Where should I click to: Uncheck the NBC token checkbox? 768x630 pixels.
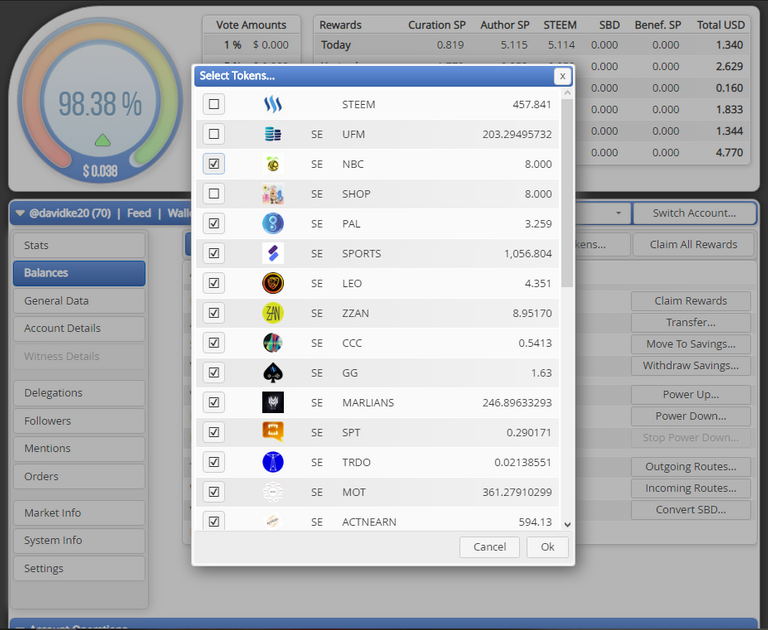tap(214, 164)
